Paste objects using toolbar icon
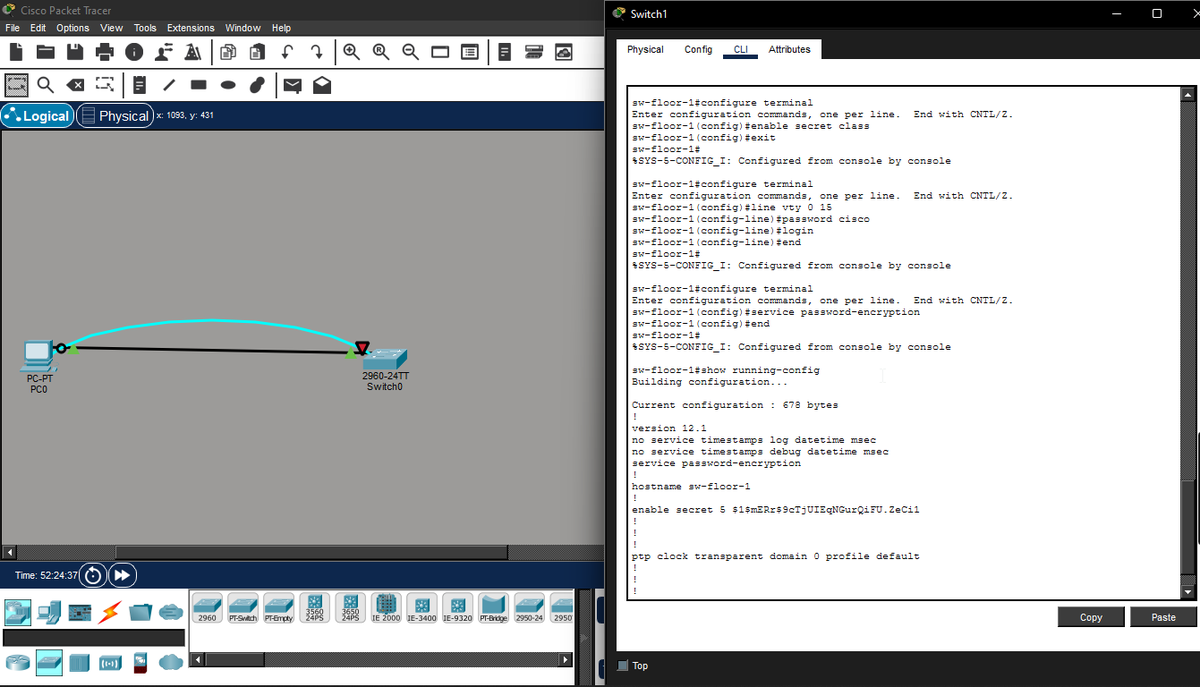The width and height of the screenshot is (1200, 687). [257, 51]
